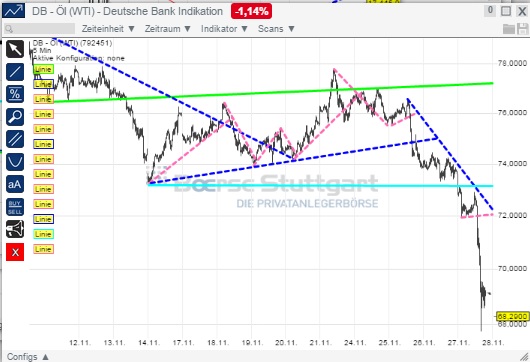
Task: Select the arrow pointer tool
Action: [15, 49]
